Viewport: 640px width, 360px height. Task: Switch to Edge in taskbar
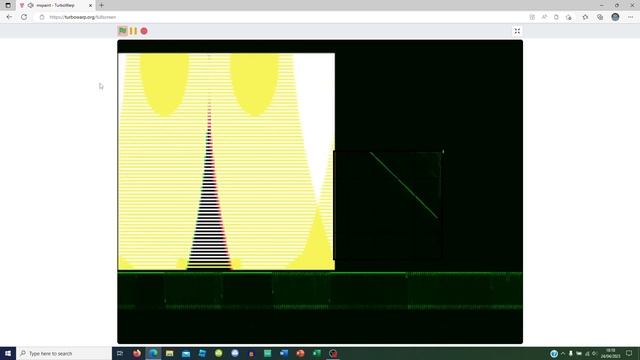click(x=153, y=353)
